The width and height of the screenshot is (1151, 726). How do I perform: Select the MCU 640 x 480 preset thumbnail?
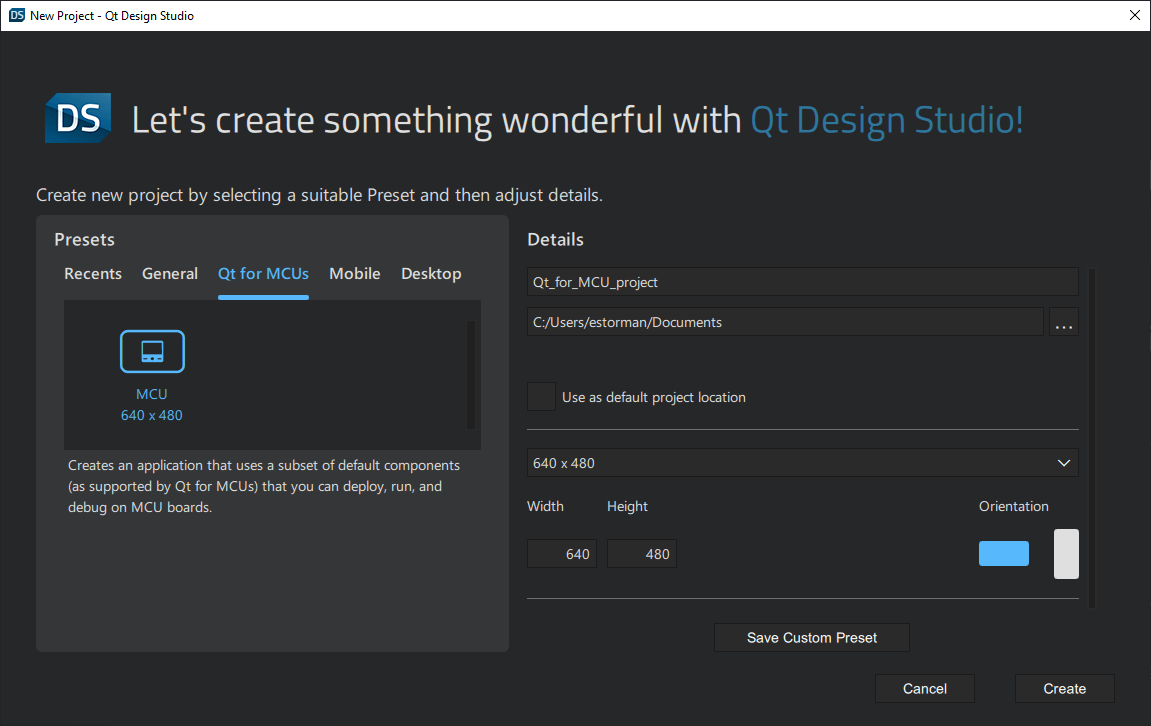(x=152, y=375)
